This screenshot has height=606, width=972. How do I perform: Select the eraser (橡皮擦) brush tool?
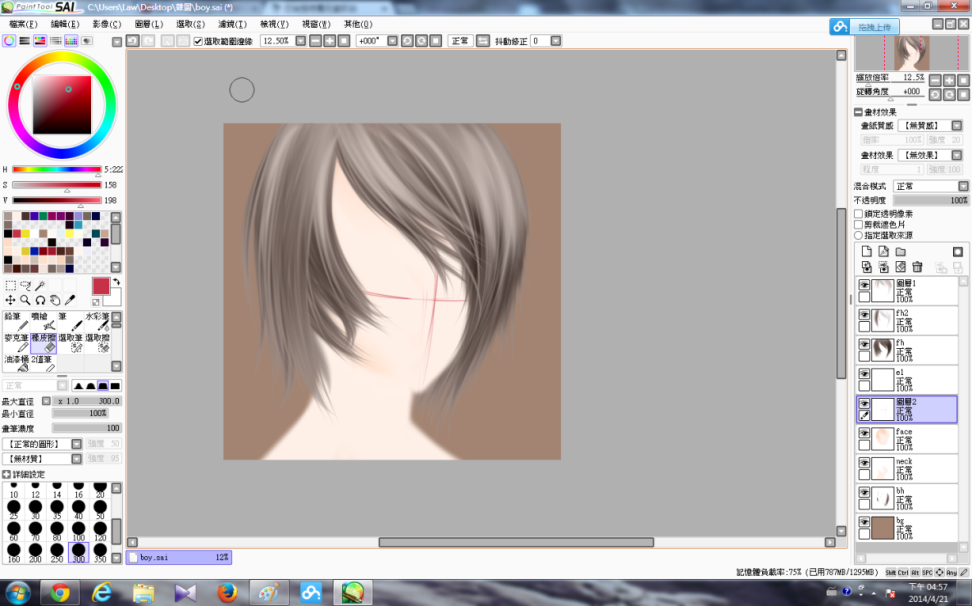point(43,344)
